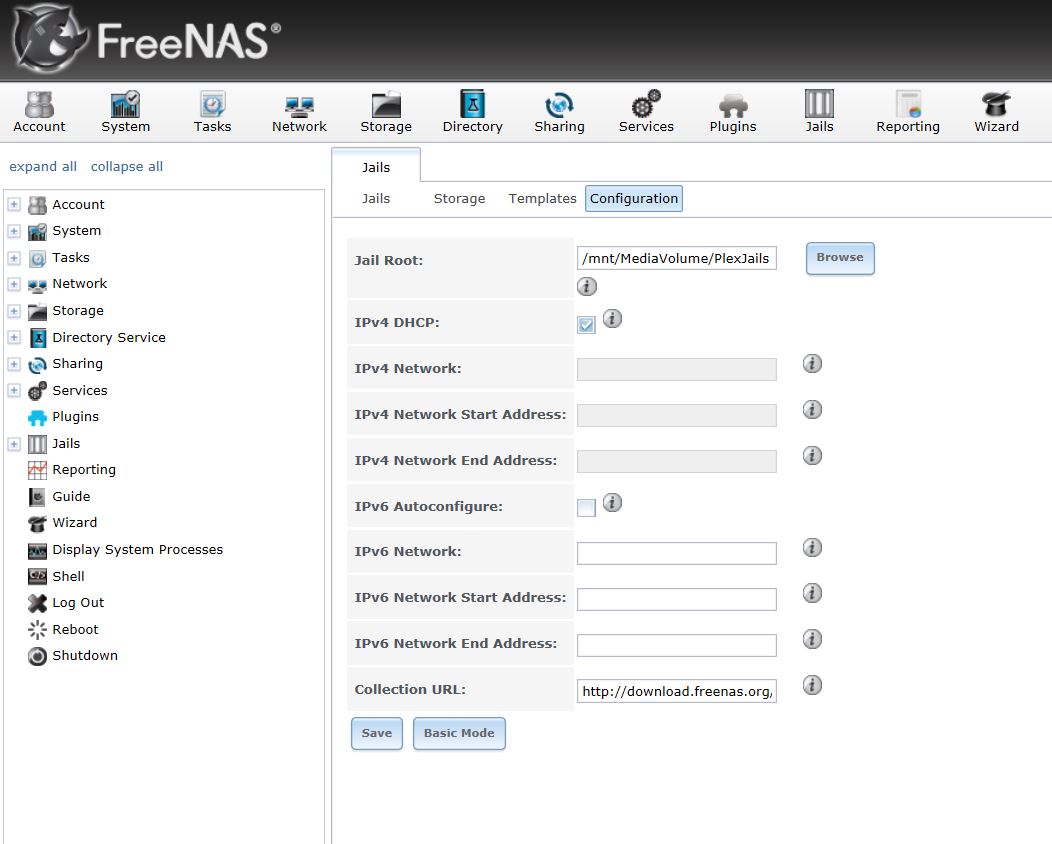Image resolution: width=1052 pixels, height=844 pixels.
Task: Open Tasks in the top toolbar
Action: coord(212,112)
